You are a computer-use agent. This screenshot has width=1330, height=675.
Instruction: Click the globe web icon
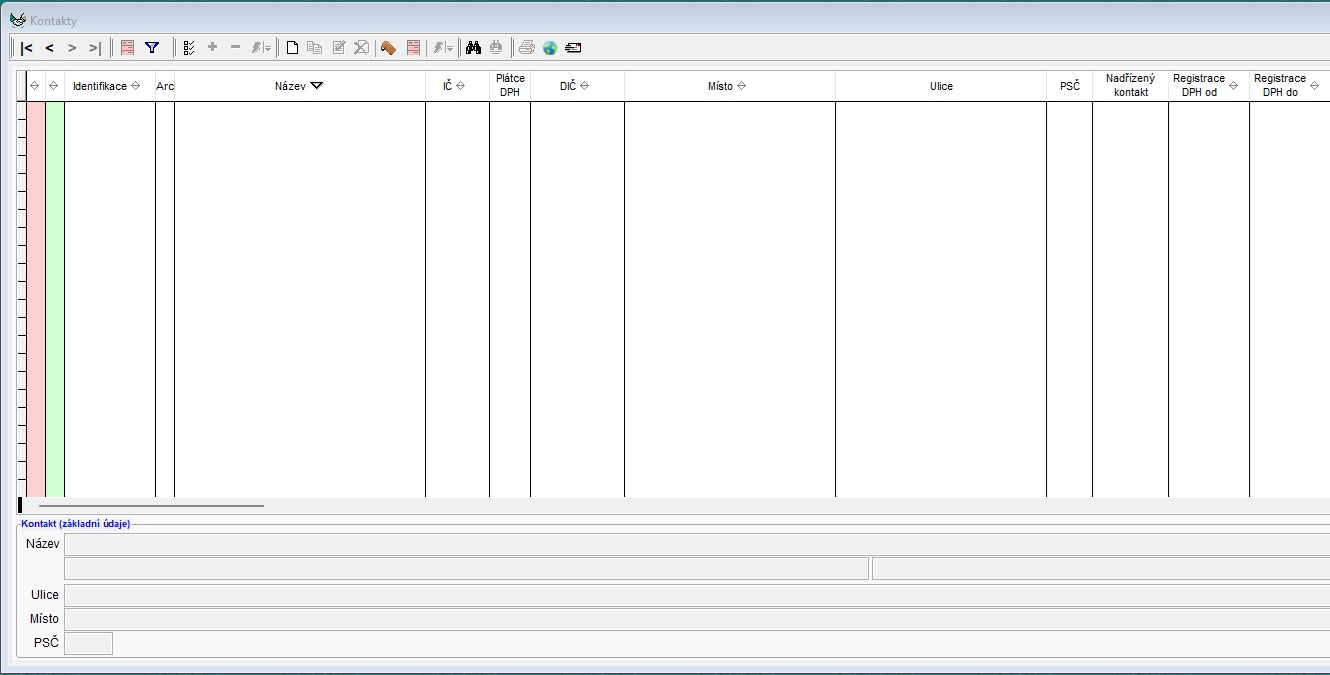tap(550, 47)
